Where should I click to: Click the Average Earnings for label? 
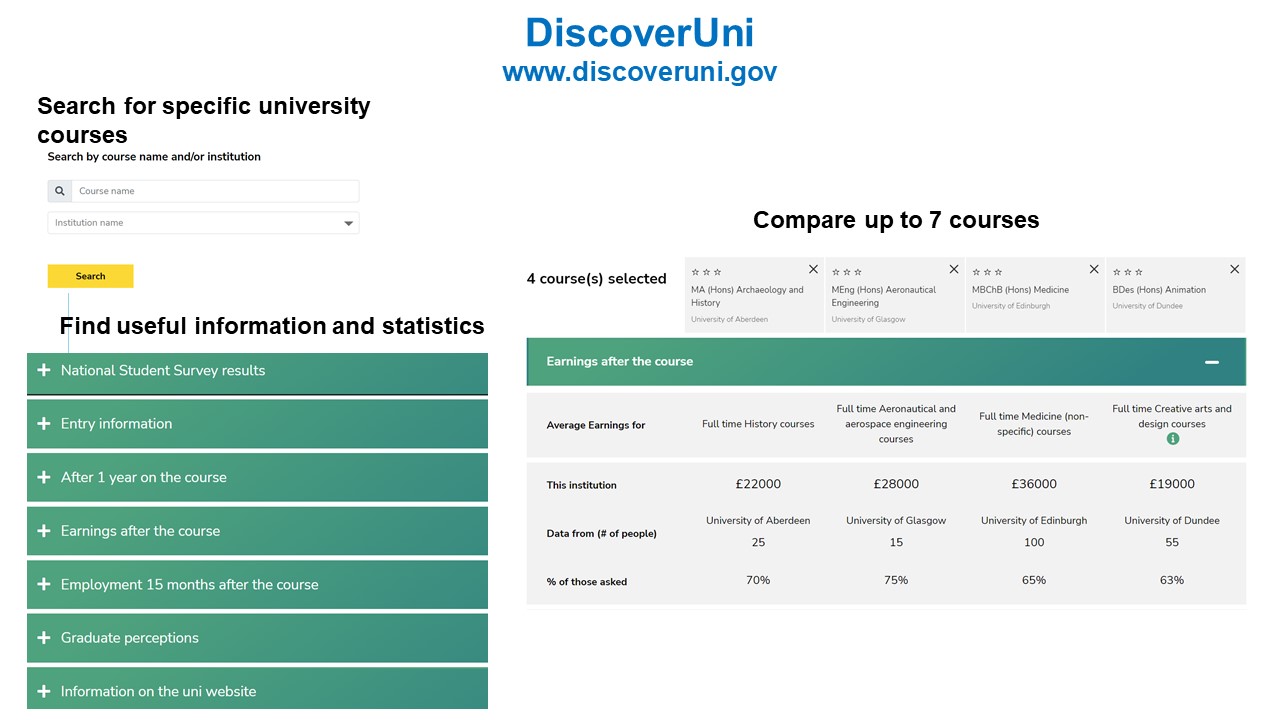(596, 425)
